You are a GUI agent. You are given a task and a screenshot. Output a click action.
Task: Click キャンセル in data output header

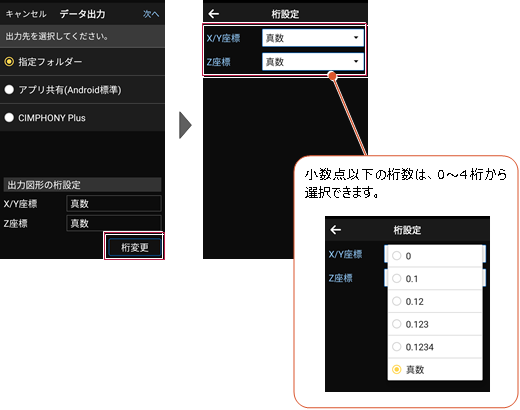26,14
